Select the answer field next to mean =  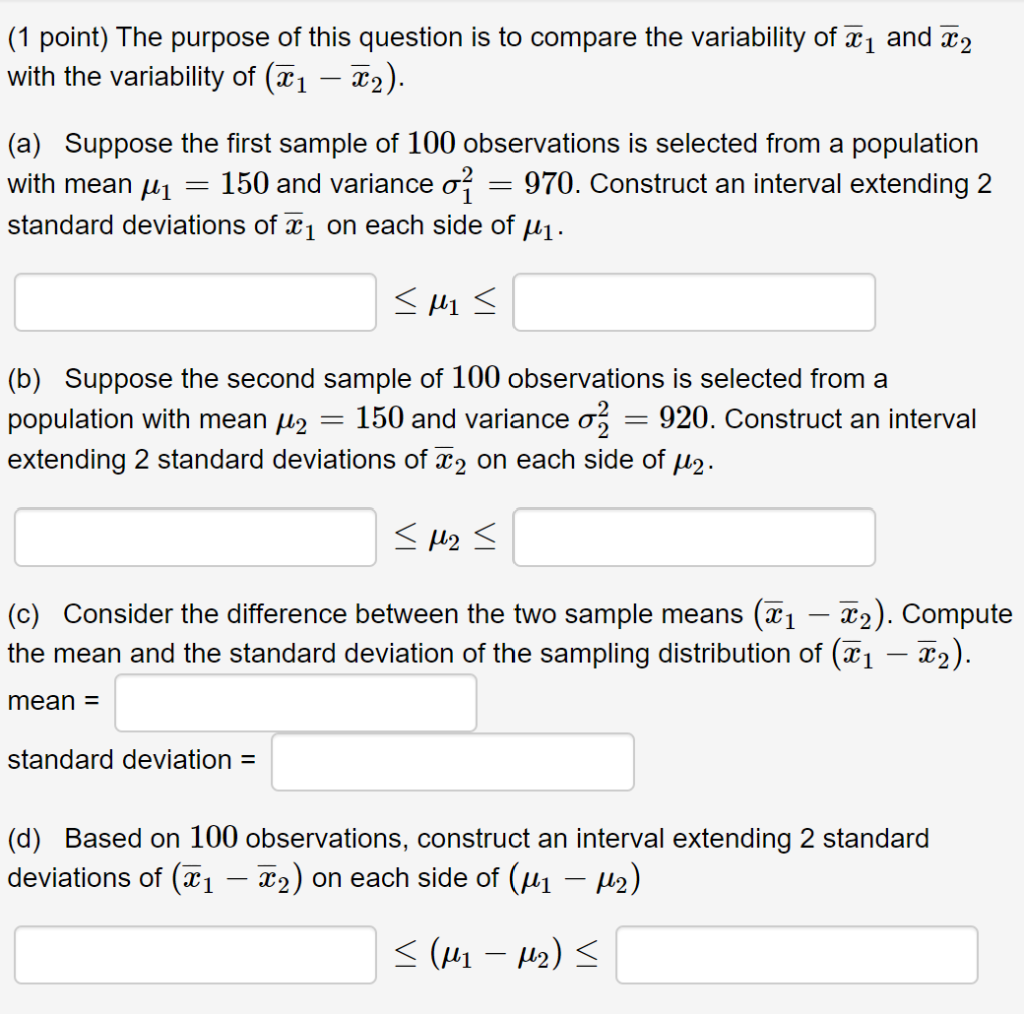pos(295,703)
